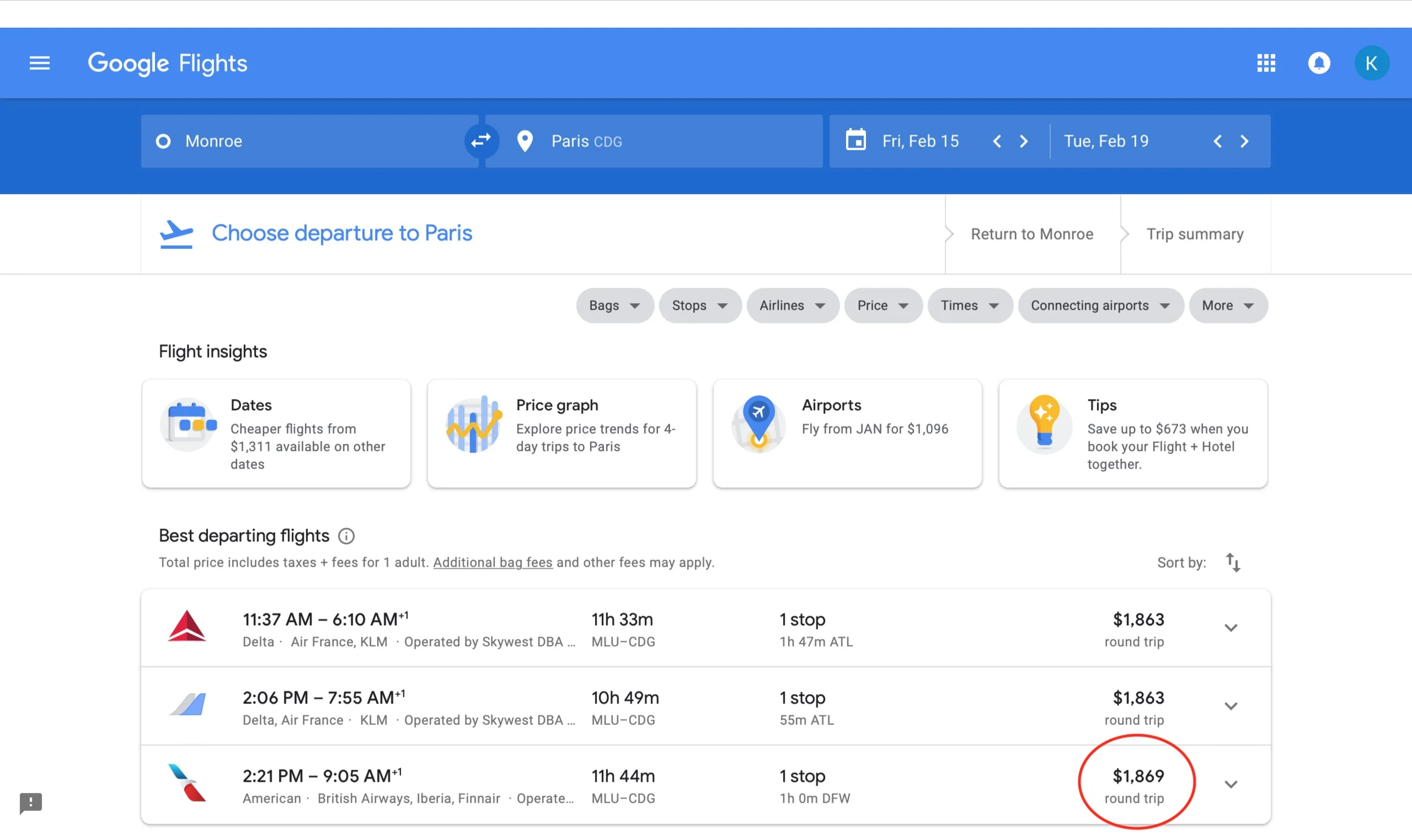Click destination pin icon

(525, 141)
